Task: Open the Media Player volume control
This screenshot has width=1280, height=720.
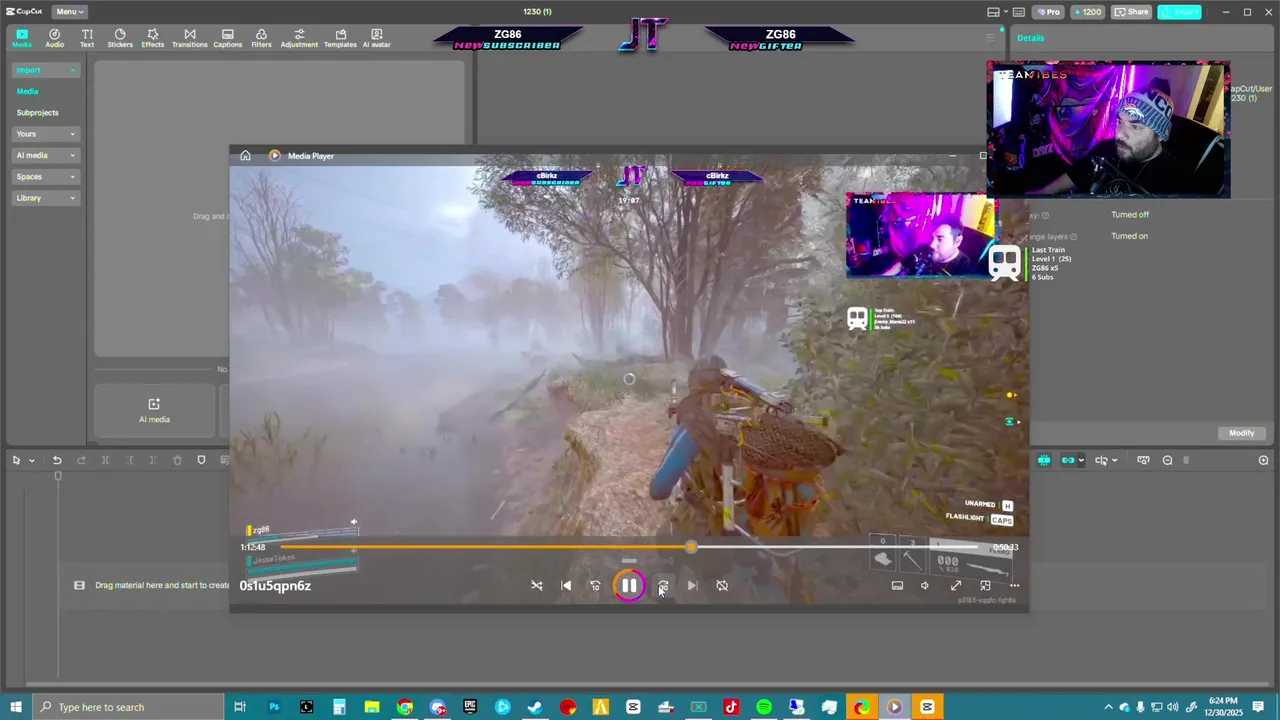Action: [x=925, y=586]
